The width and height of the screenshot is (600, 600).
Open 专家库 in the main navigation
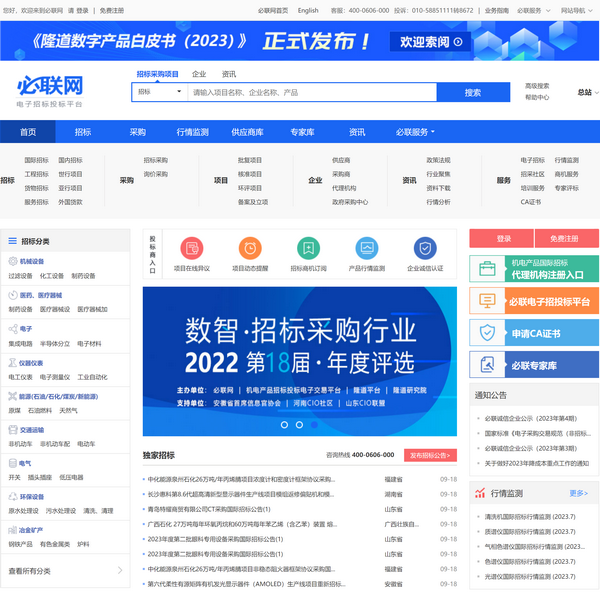pyautogui.click(x=302, y=132)
